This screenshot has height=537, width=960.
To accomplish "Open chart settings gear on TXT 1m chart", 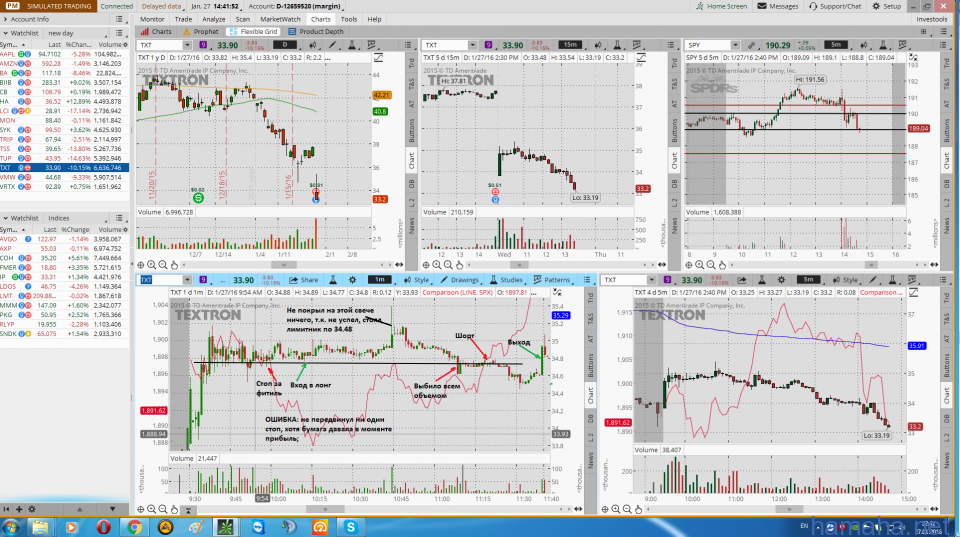I will click(x=353, y=280).
